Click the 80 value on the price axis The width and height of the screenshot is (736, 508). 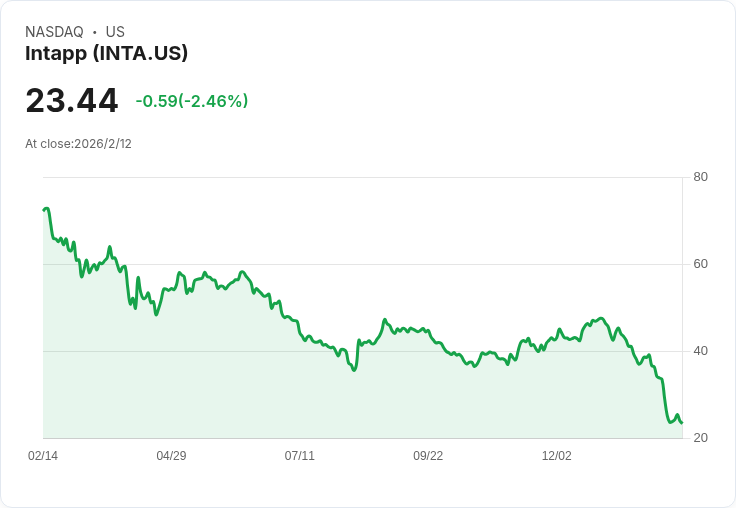click(701, 178)
